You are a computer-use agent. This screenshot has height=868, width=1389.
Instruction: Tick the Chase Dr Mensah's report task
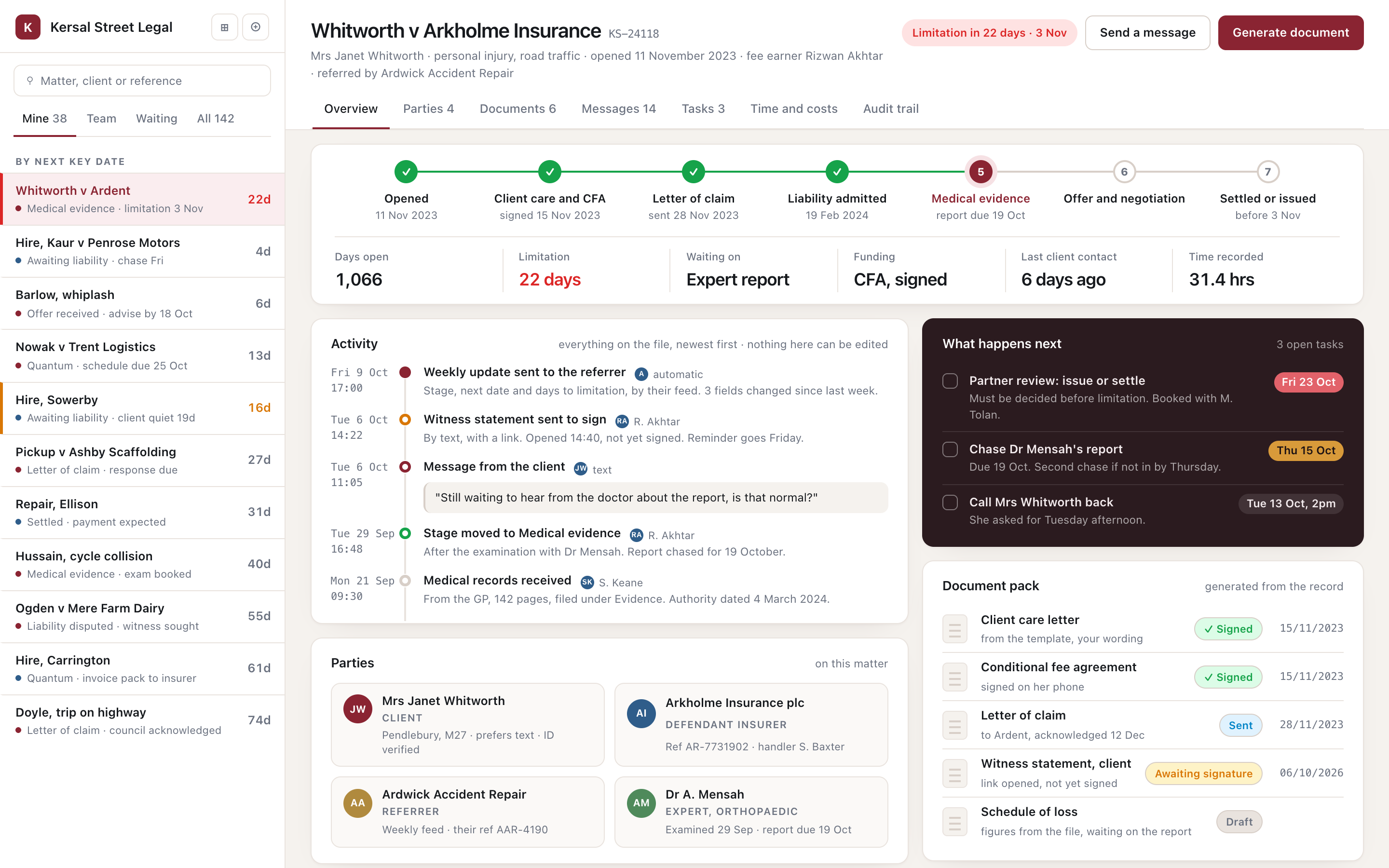[x=950, y=449]
